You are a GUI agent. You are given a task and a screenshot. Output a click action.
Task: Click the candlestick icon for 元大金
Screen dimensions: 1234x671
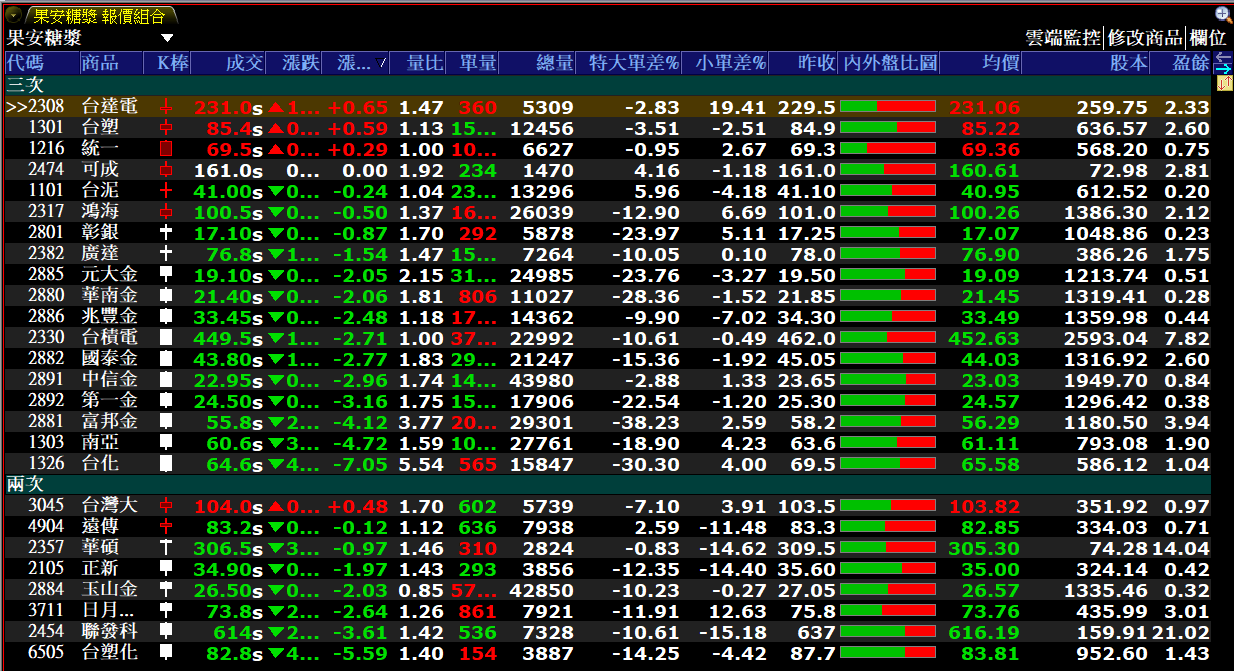(166, 275)
